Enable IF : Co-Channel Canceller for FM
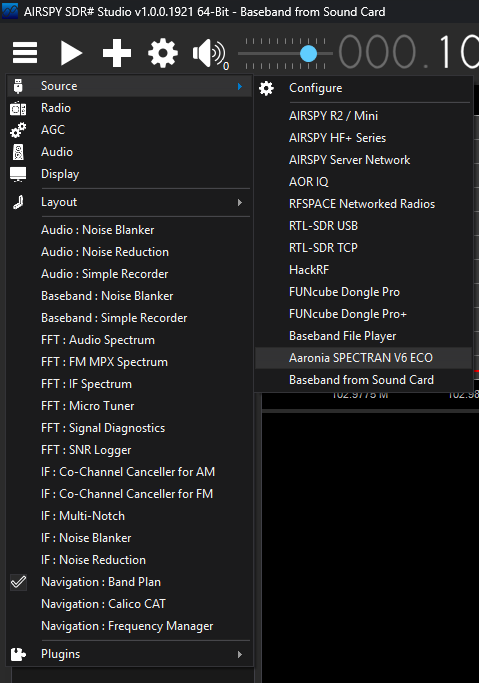Viewport: 479px width, 683px height. tap(130, 494)
